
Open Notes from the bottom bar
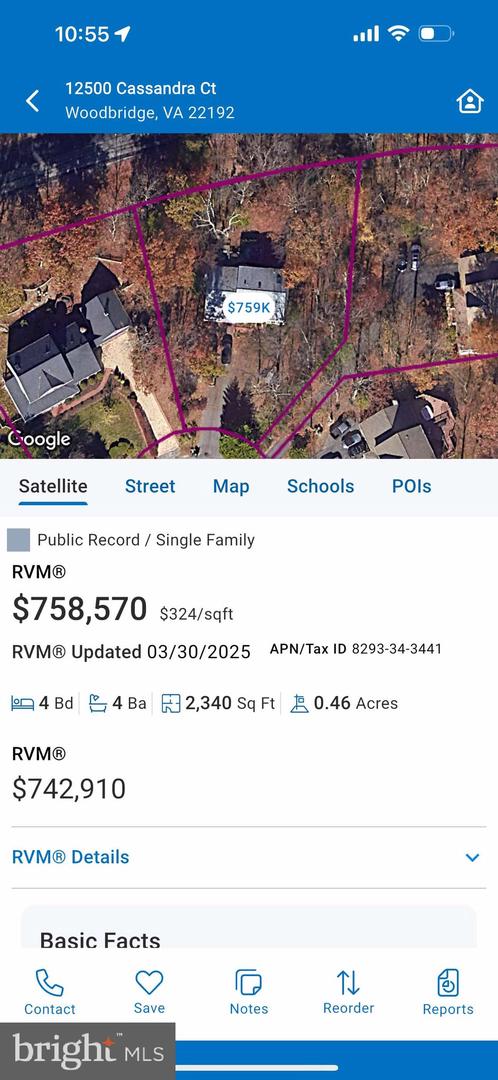[249, 983]
